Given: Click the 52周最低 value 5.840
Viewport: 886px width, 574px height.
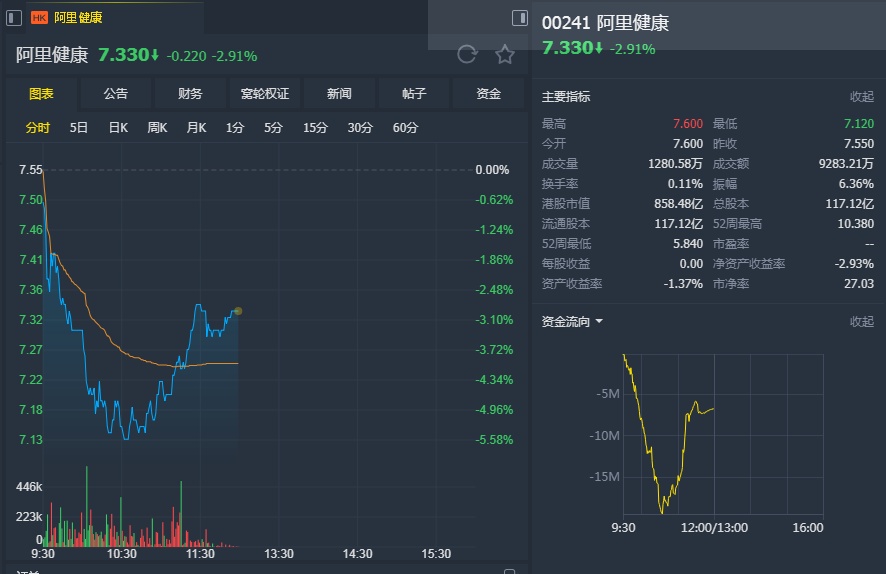Looking at the screenshot, I should point(688,243).
